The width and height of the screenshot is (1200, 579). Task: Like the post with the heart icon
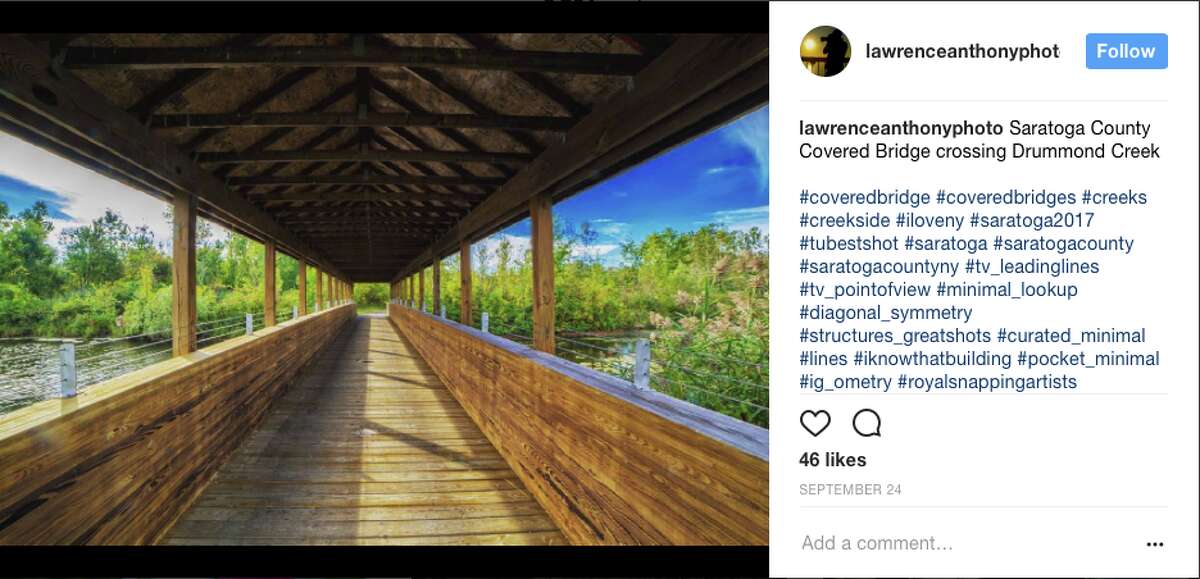point(815,423)
